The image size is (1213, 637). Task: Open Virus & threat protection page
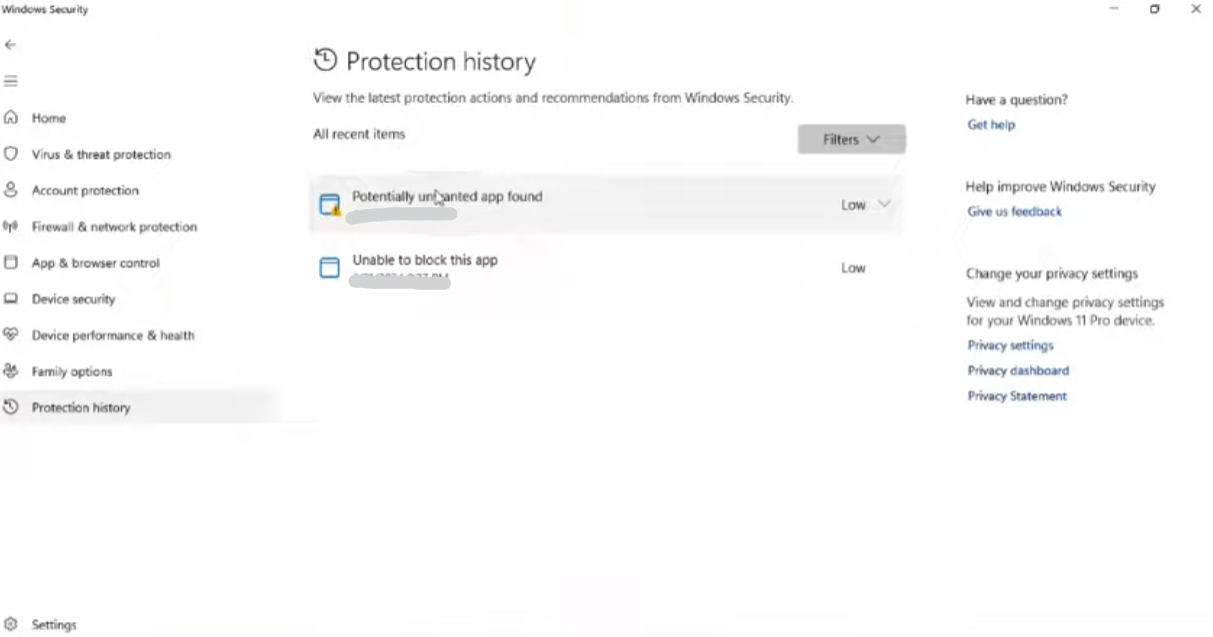click(x=101, y=155)
